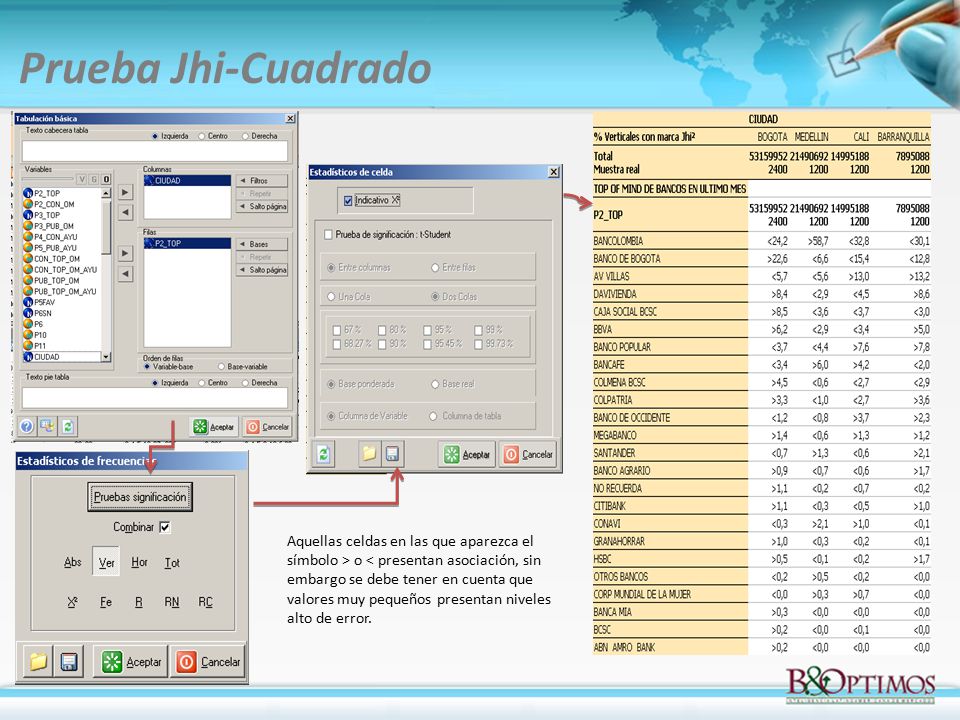Click the help icon in Tabulación básica

tap(26, 426)
